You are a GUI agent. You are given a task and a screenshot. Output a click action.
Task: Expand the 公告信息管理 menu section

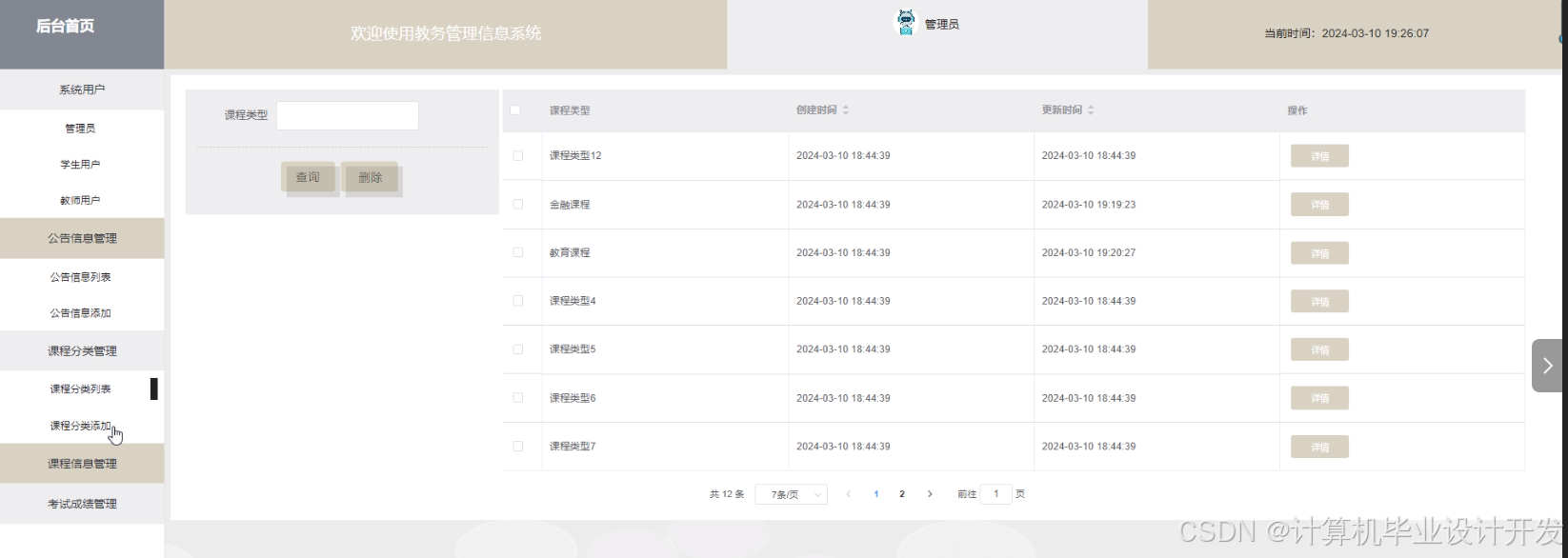click(x=82, y=238)
